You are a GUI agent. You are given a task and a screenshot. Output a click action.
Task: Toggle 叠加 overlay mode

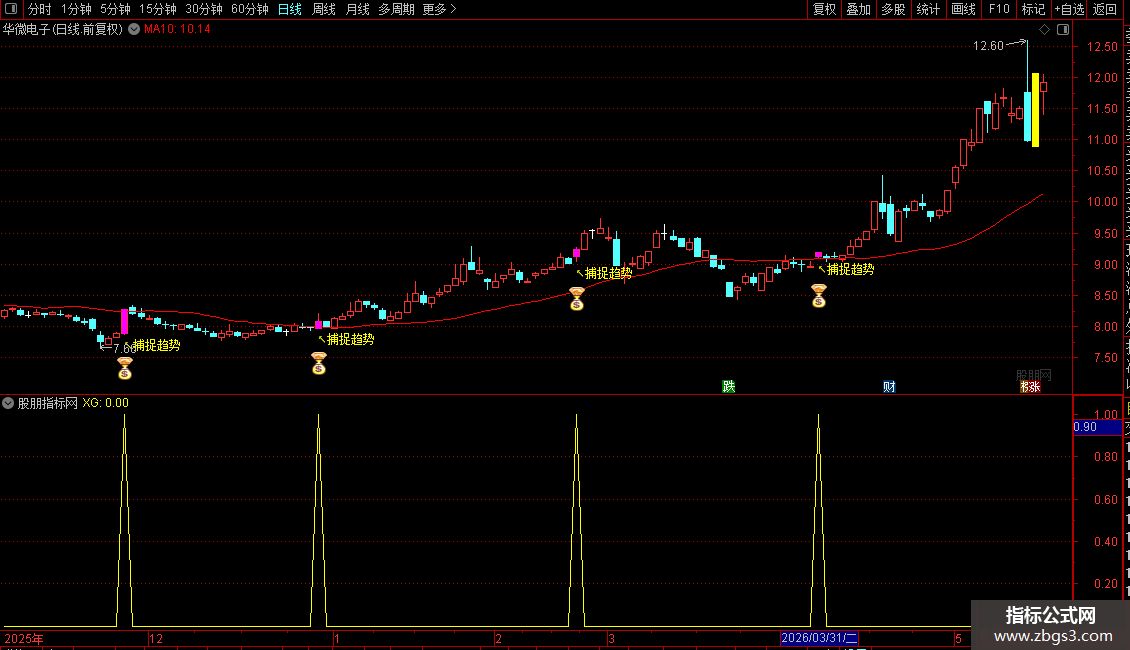pos(858,9)
